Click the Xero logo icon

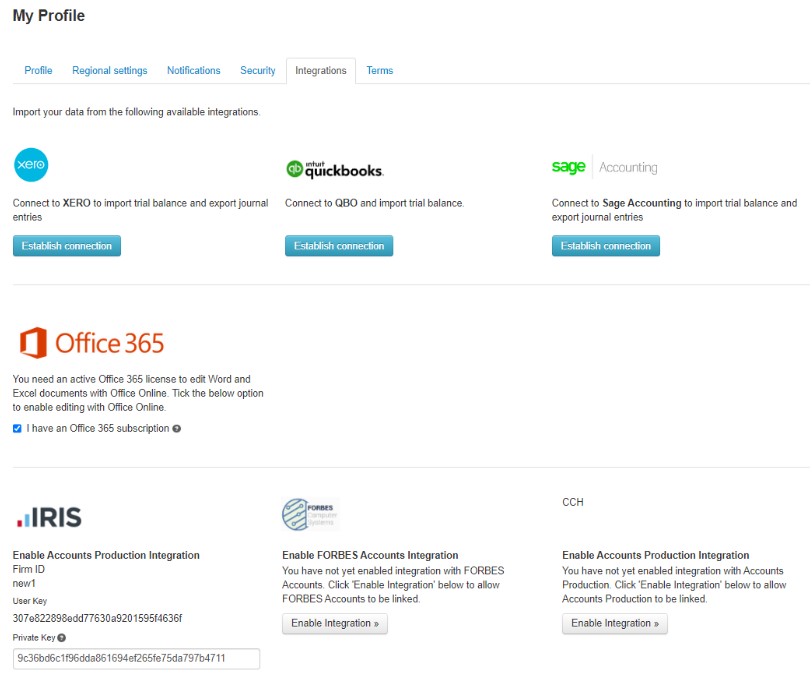coord(31,165)
